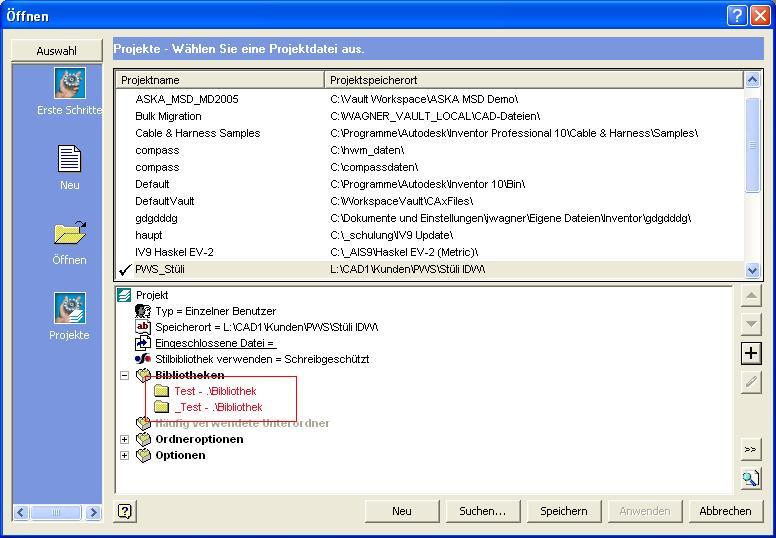The width and height of the screenshot is (776, 538).
Task: Select project ASKA_MSD_MD2005
Action: point(430,99)
